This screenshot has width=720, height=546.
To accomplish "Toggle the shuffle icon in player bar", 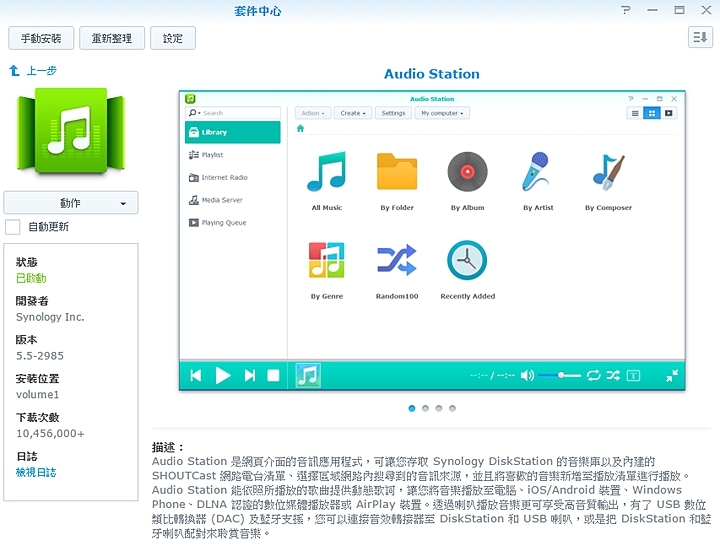I will 613,376.
